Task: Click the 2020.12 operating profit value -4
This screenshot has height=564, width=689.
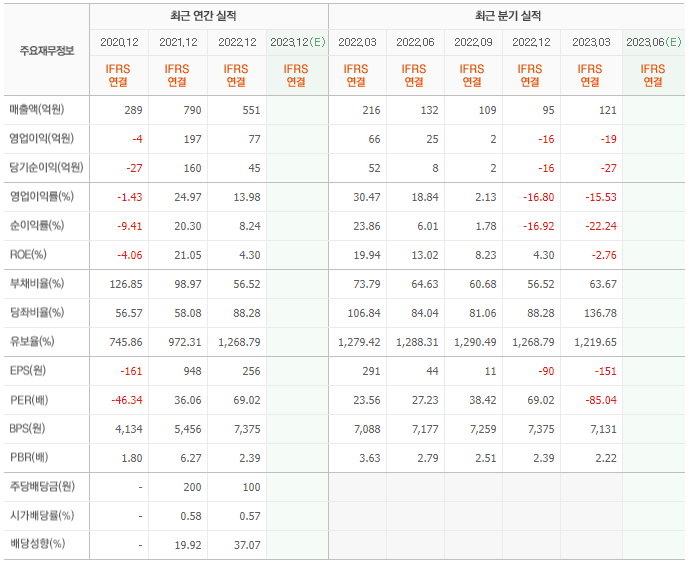Action: (x=138, y=139)
